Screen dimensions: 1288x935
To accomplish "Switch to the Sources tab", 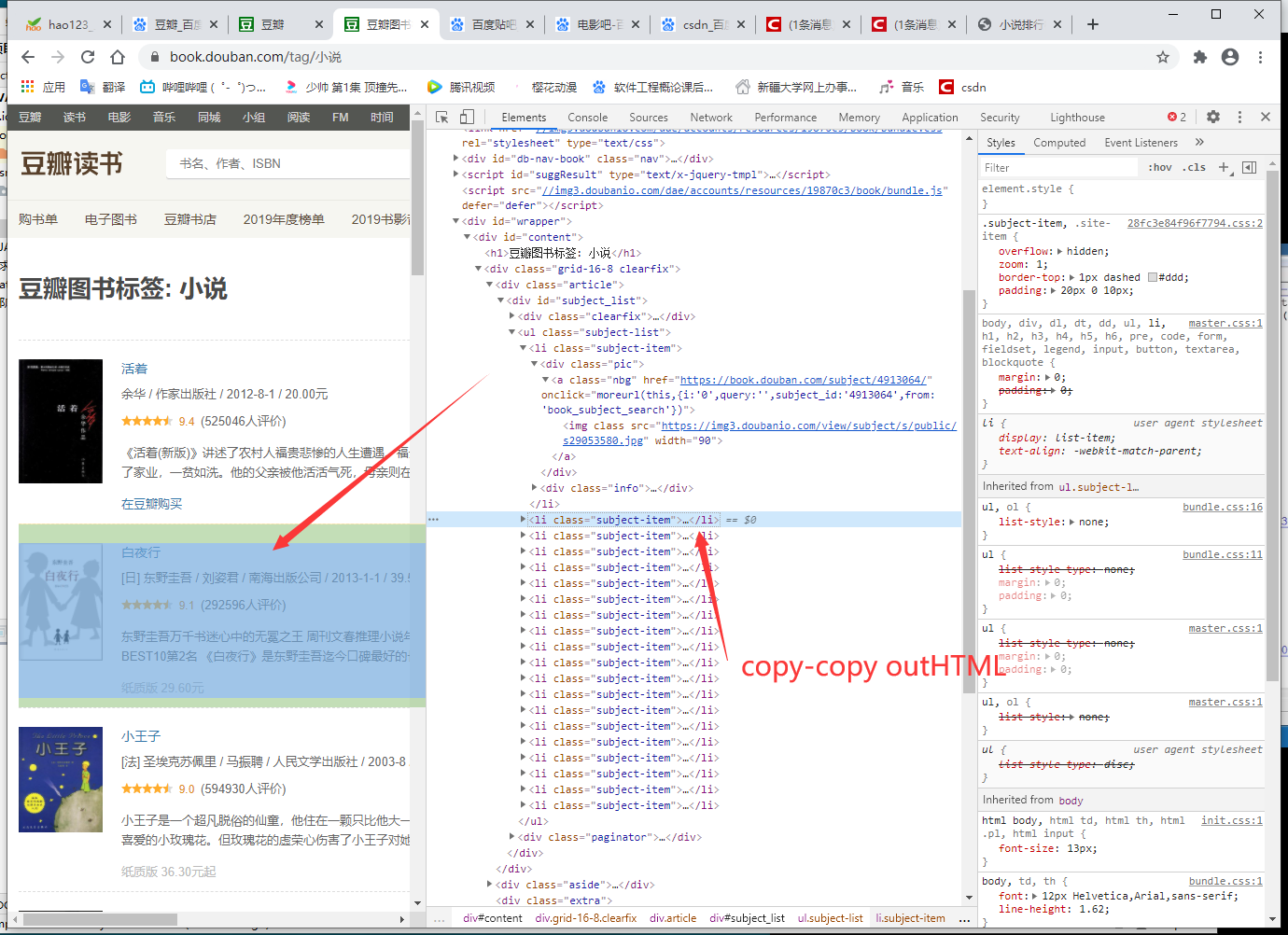I will [x=648, y=118].
